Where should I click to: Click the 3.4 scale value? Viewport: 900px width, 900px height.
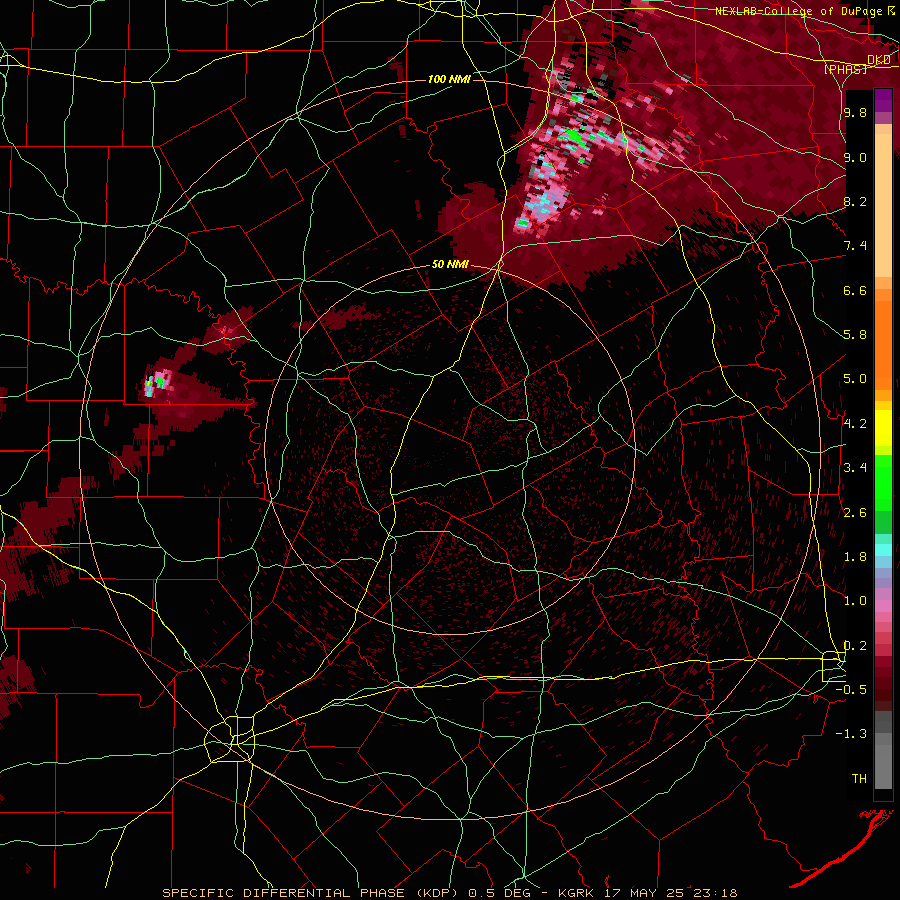(x=855, y=468)
